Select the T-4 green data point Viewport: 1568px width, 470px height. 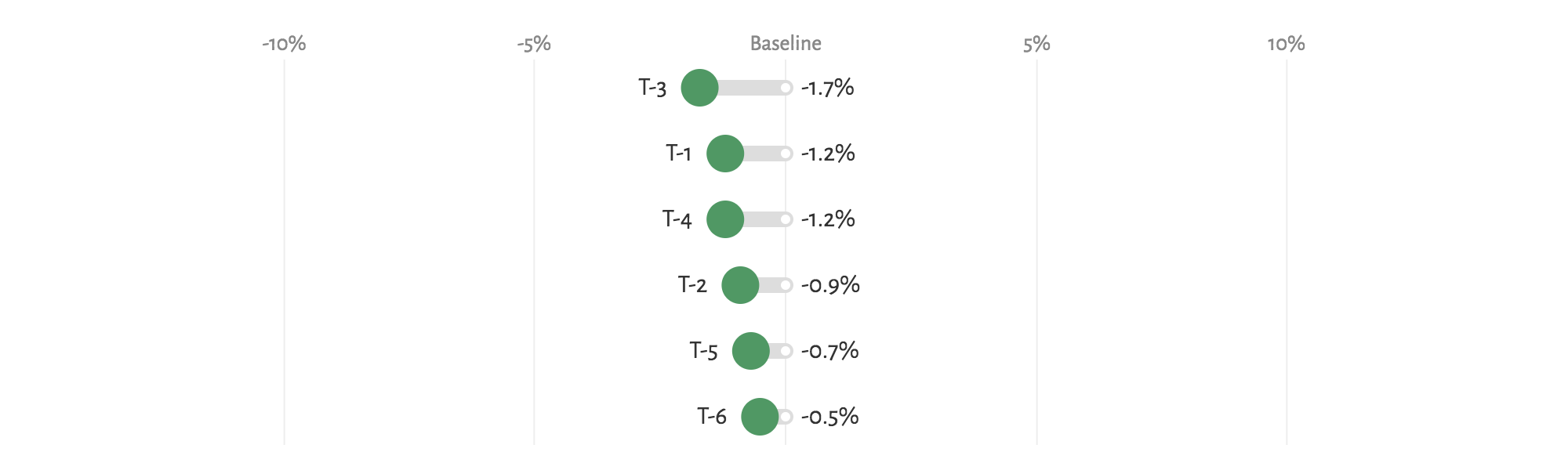[x=725, y=219]
